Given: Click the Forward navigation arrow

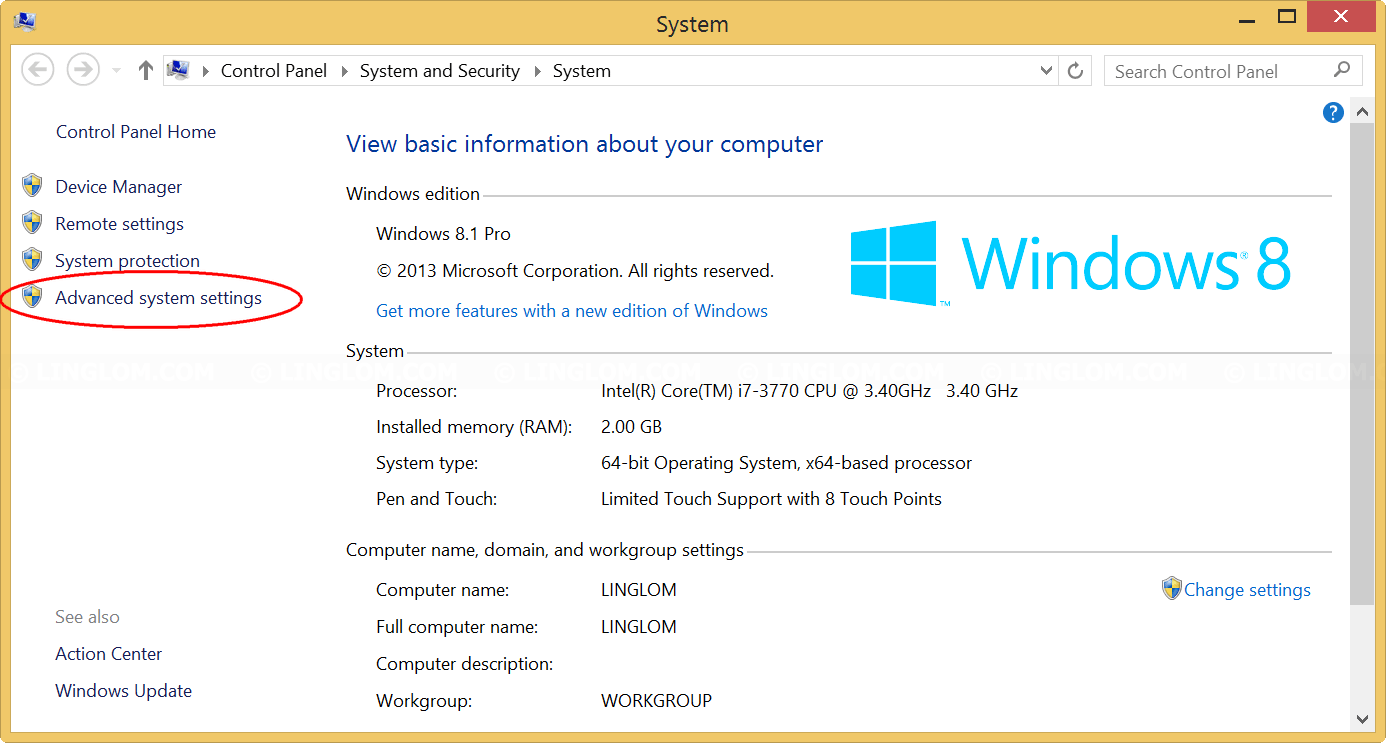Looking at the screenshot, I should (x=83, y=70).
